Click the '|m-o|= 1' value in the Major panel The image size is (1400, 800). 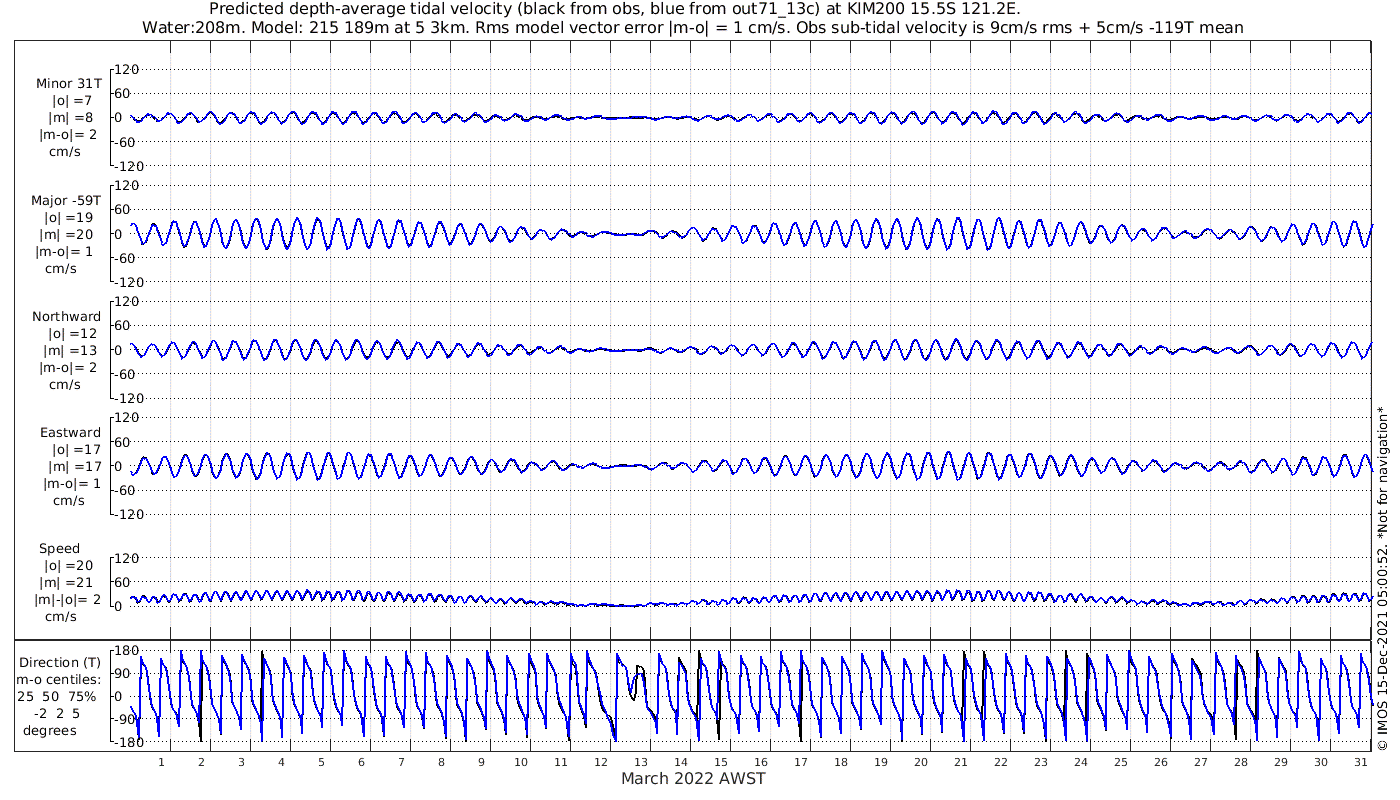point(65,251)
